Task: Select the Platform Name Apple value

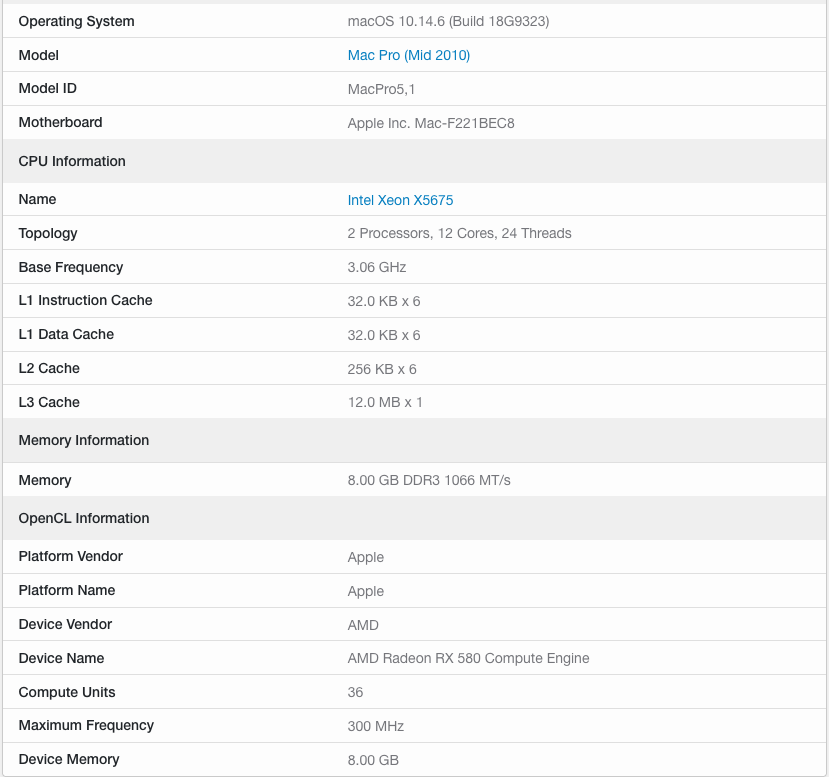Action: point(366,591)
